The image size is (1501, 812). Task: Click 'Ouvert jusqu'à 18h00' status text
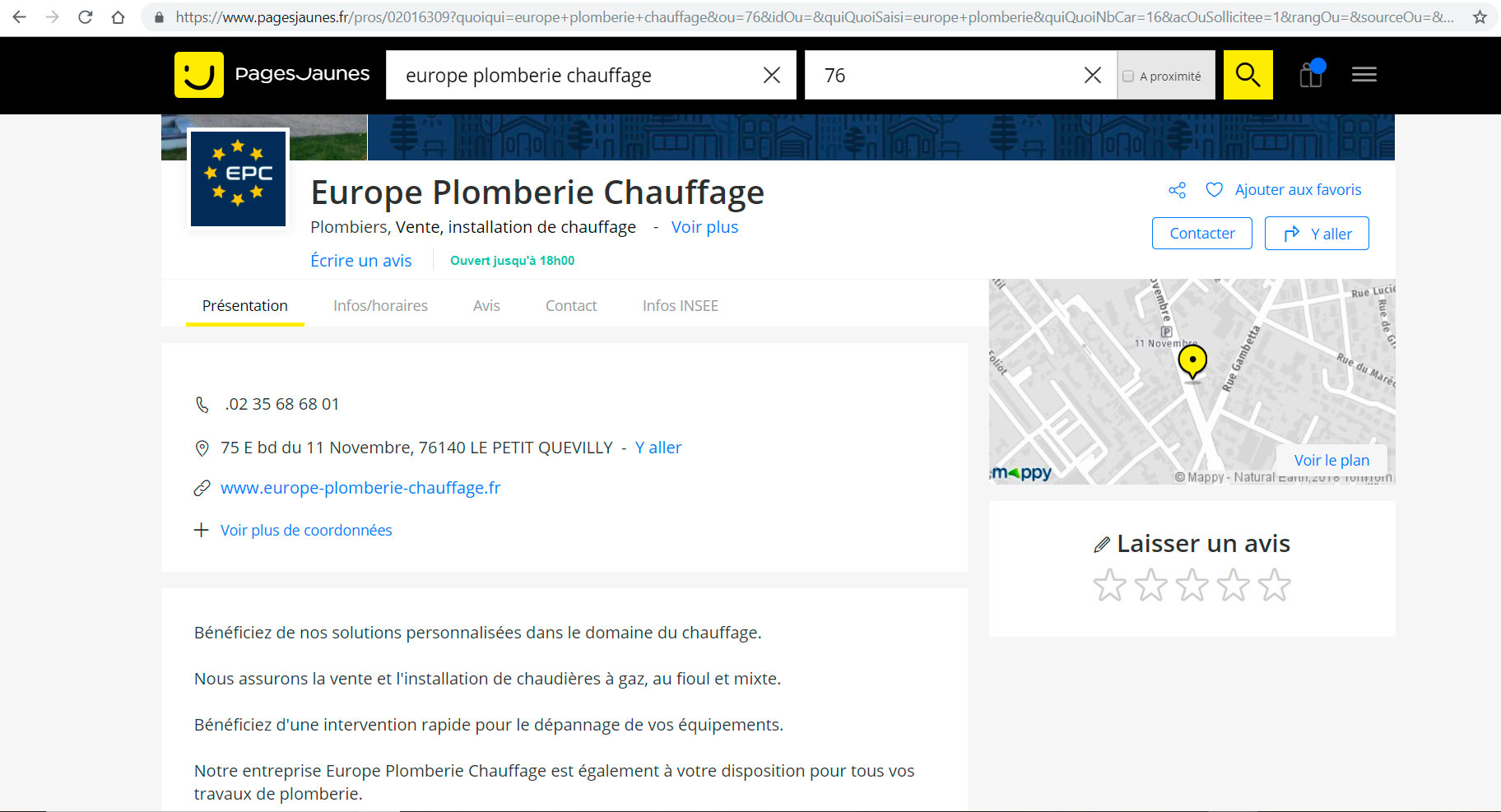click(x=512, y=261)
